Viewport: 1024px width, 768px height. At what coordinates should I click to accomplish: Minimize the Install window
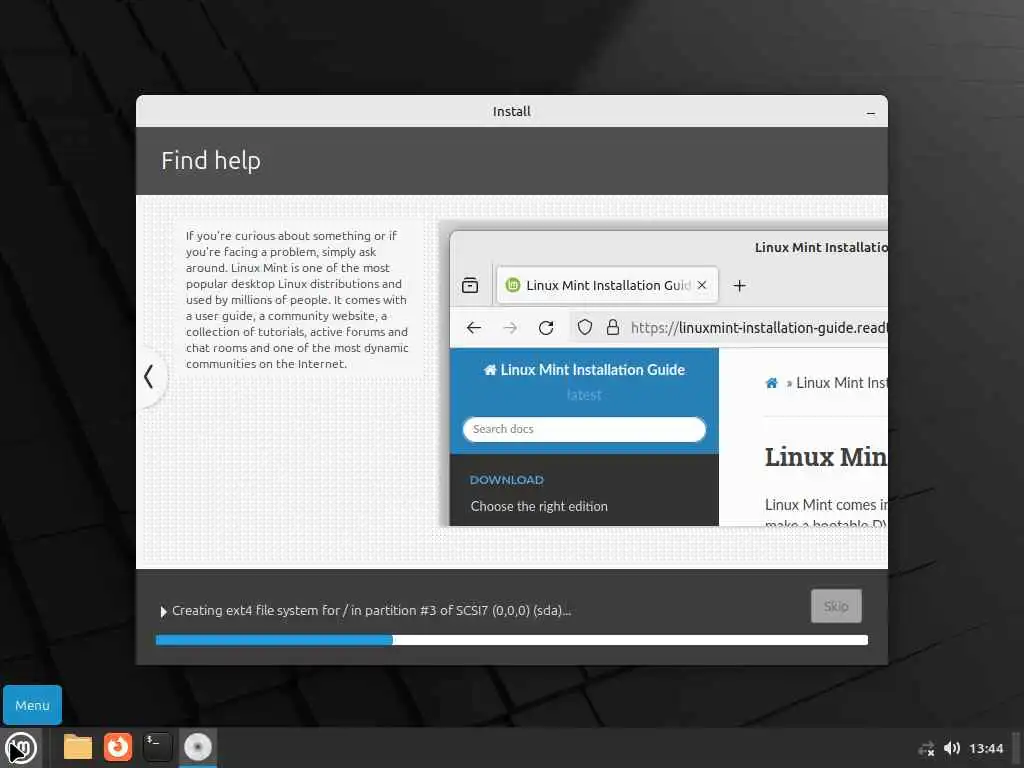pos(871,112)
